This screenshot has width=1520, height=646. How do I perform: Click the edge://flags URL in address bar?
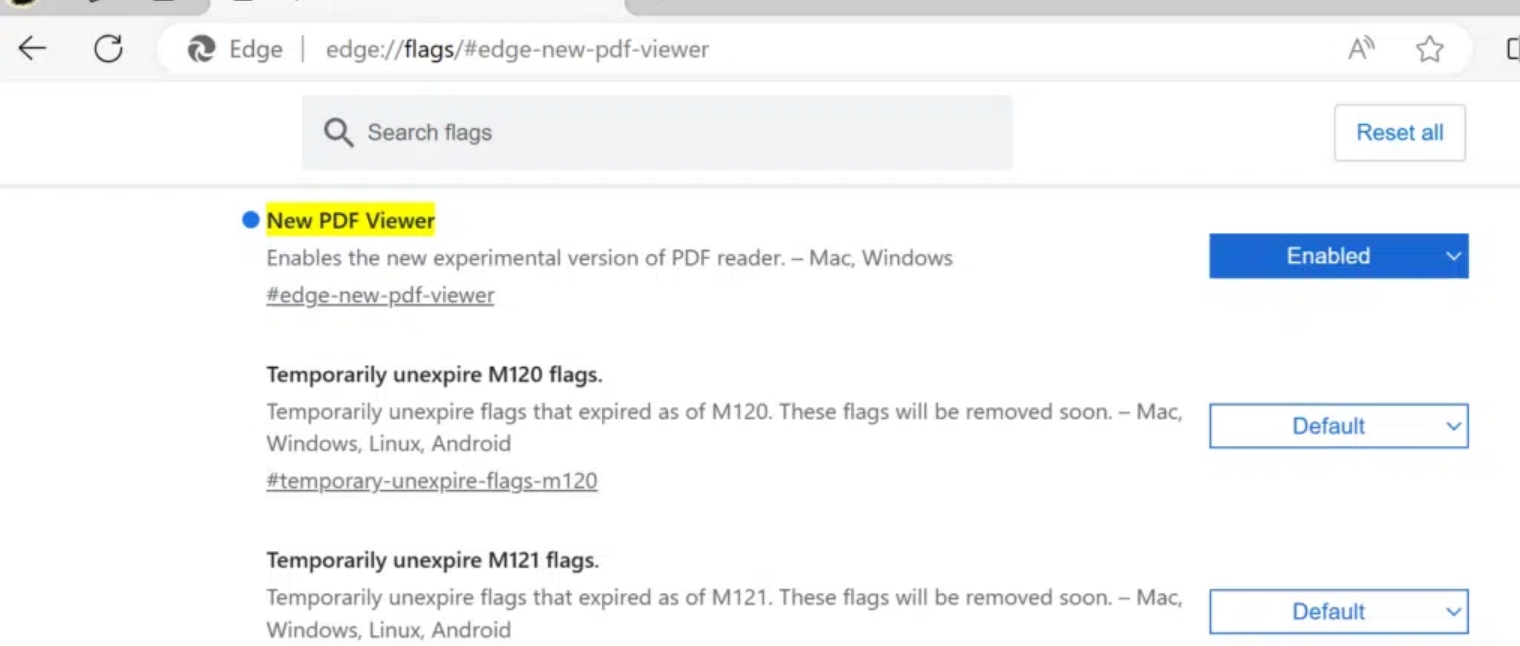click(517, 49)
